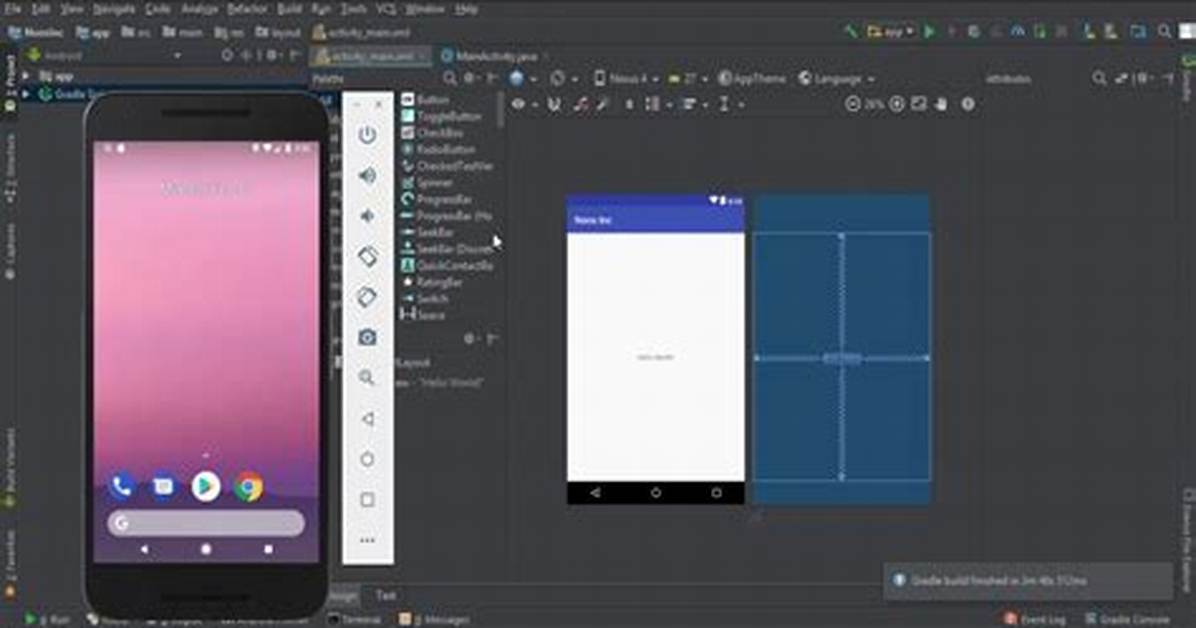
Task: Open Play Store on emulator home screen
Action: [206, 486]
